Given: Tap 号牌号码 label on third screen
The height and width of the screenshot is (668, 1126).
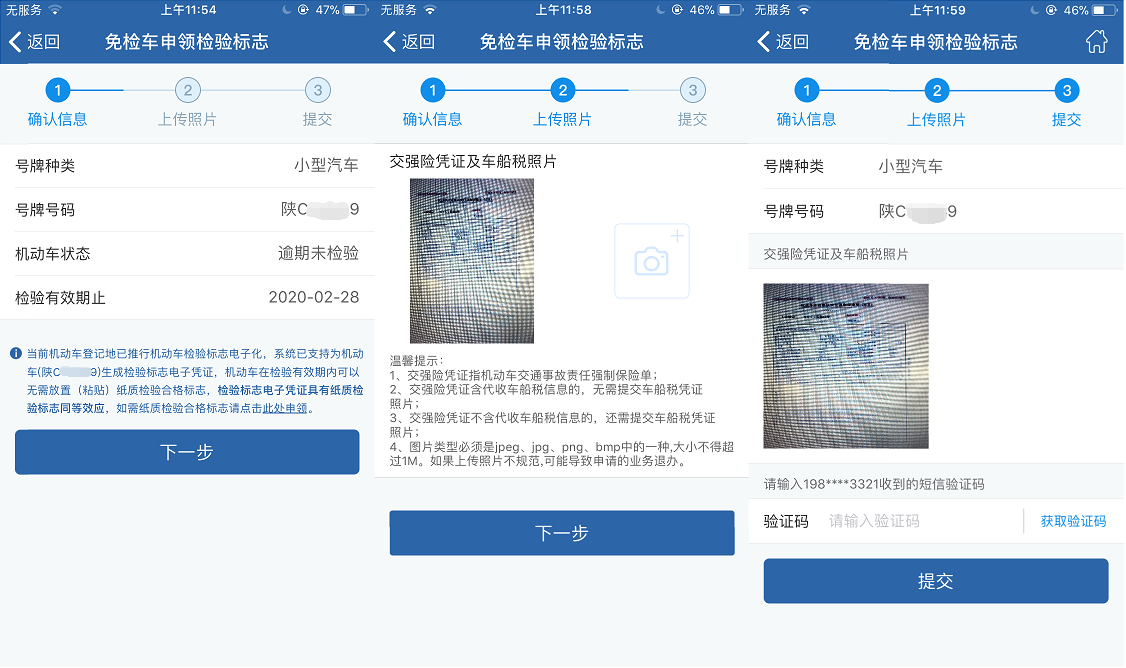Looking at the screenshot, I should [x=794, y=211].
